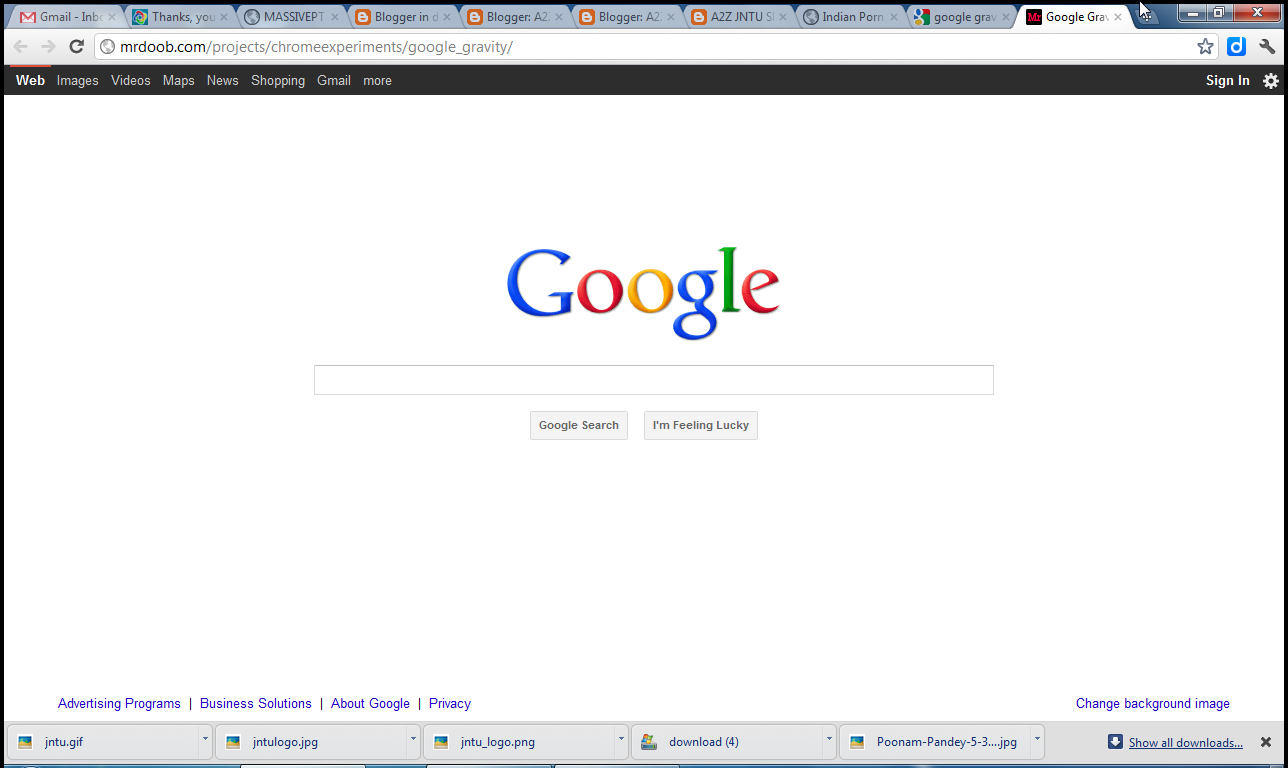This screenshot has width=1288, height=768.
Task: Click the browser Back arrow
Action: pos(21,47)
